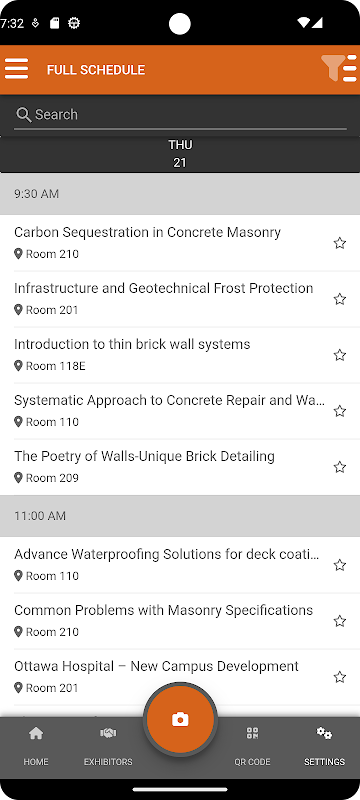Image resolution: width=360 pixels, height=800 pixels.
Task: Open the Exhibitors tab
Action: 108,747
